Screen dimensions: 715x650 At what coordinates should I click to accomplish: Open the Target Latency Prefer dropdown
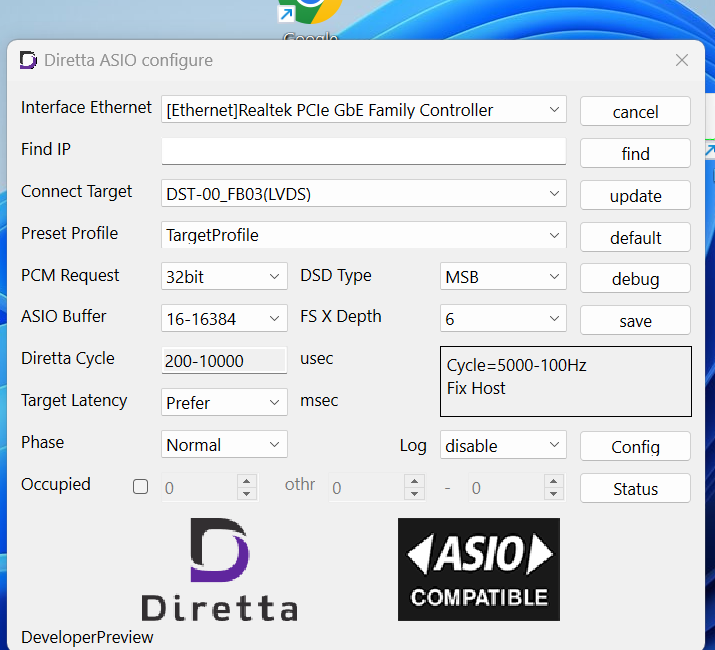pos(224,402)
